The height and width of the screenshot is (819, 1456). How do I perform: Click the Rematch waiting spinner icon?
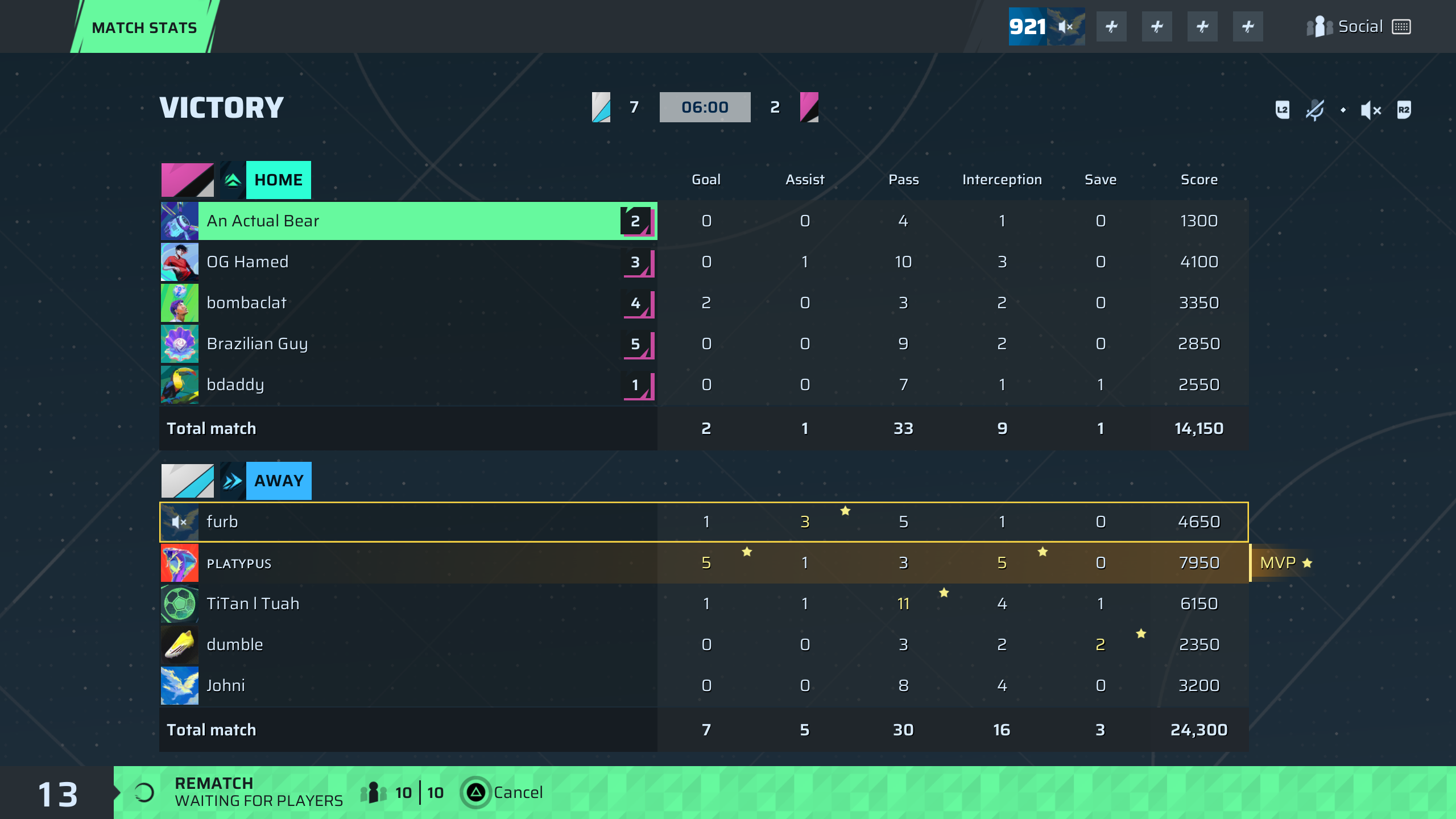click(144, 792)
